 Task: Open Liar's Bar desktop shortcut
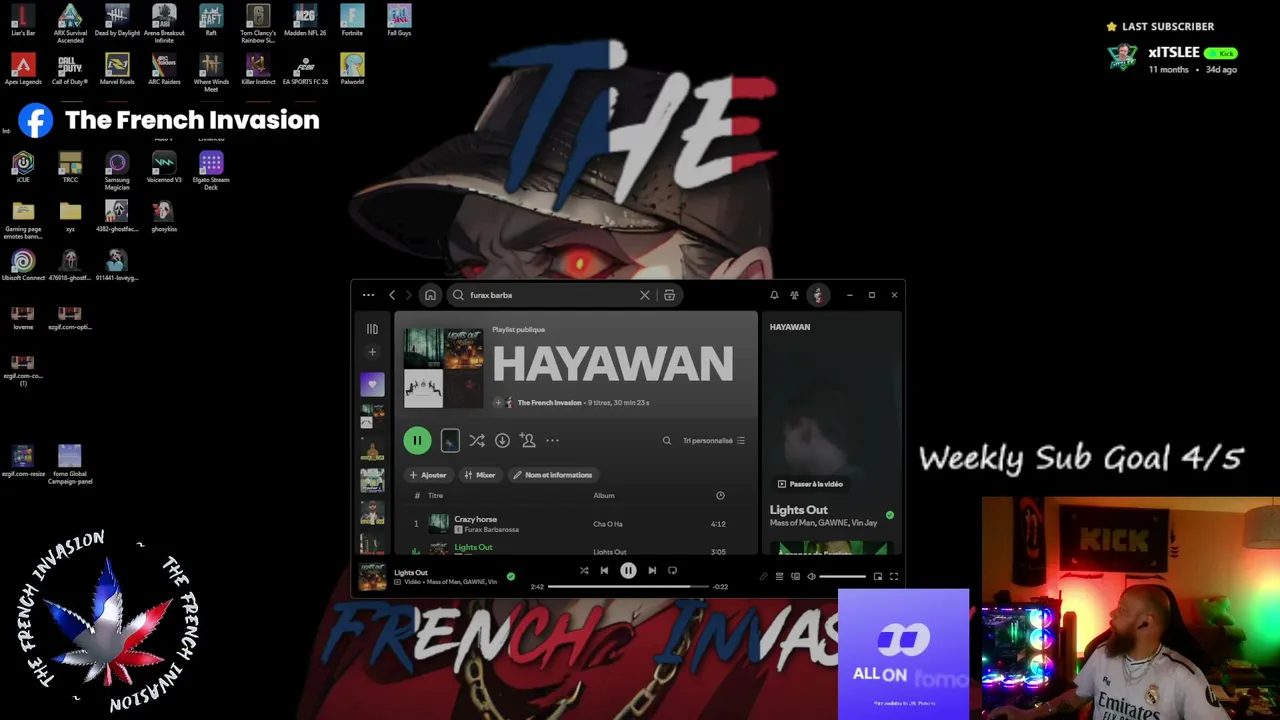(x=23, y=20)
